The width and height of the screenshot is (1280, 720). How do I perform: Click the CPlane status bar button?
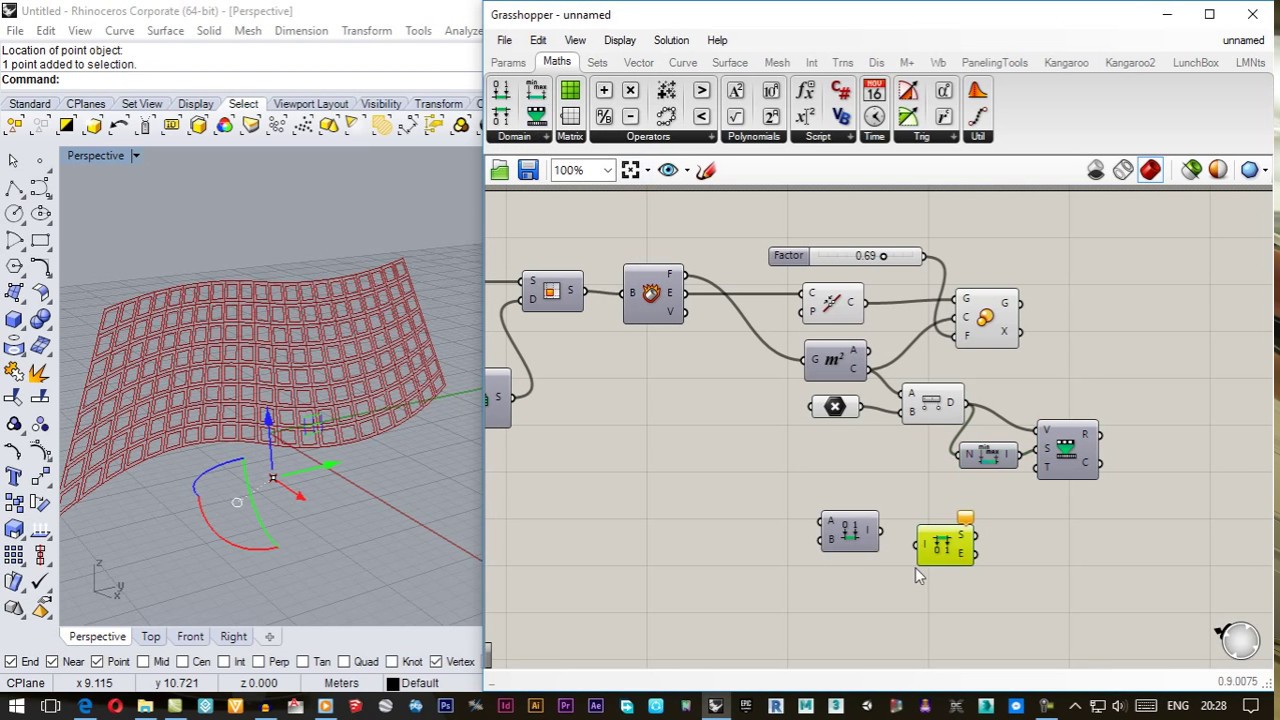coord(26,683)
